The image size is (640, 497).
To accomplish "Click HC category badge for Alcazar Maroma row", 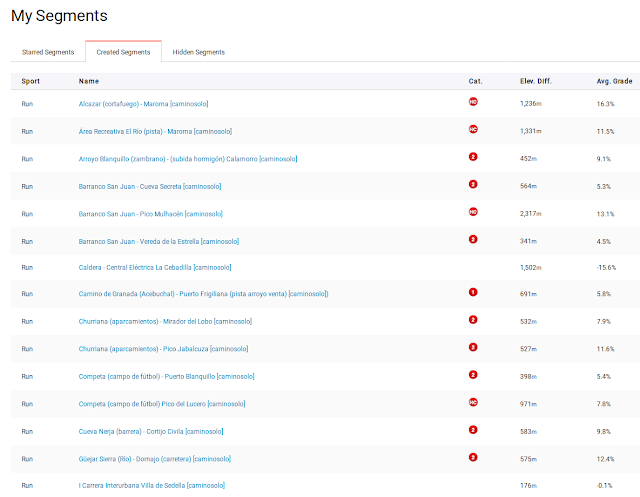I will (x=473, y=102).
